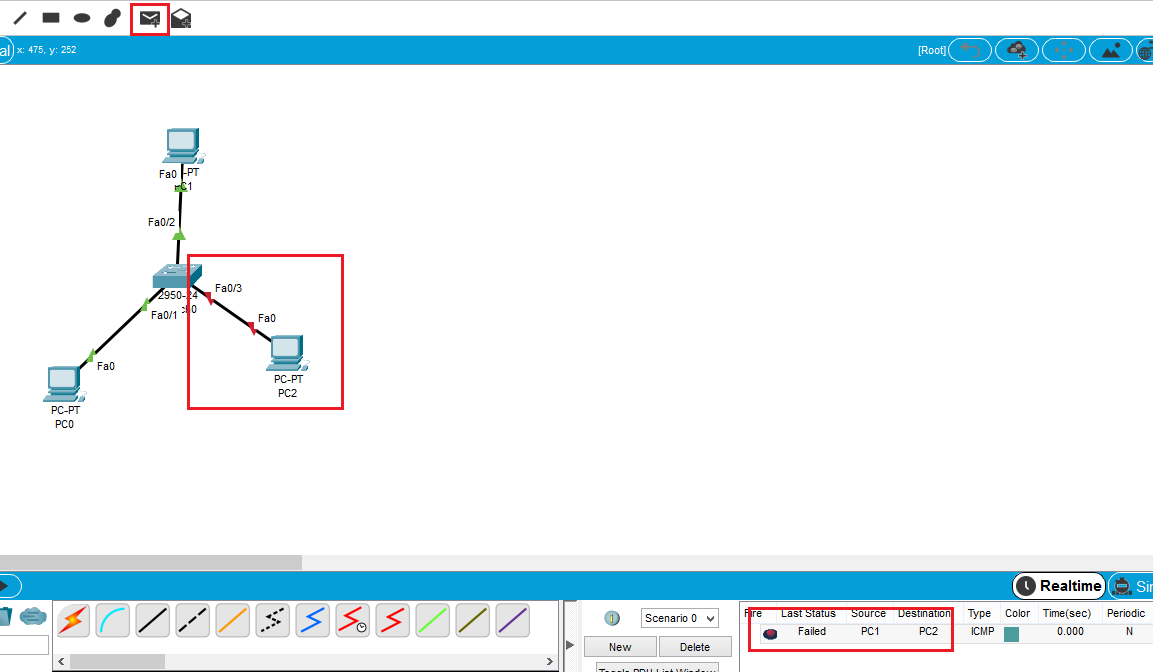Toggle fire on the failed PC1 PDU
The image size is (1153, 672).
pyautogui.click(x=770, y=631)
